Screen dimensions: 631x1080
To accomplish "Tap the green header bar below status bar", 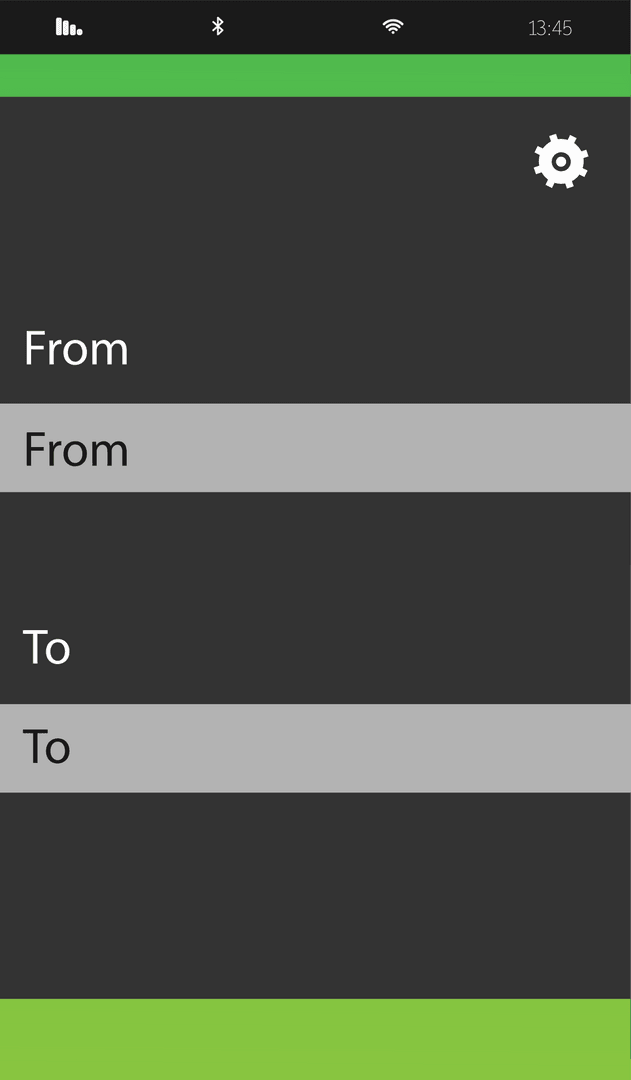I will coord(315,75).
